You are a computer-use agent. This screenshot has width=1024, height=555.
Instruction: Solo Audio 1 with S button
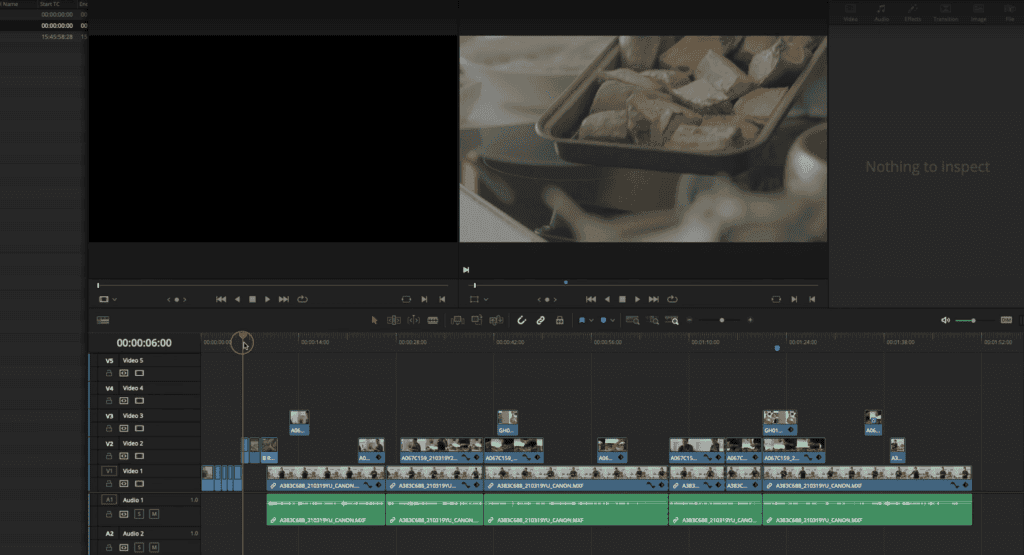(139, 514)
